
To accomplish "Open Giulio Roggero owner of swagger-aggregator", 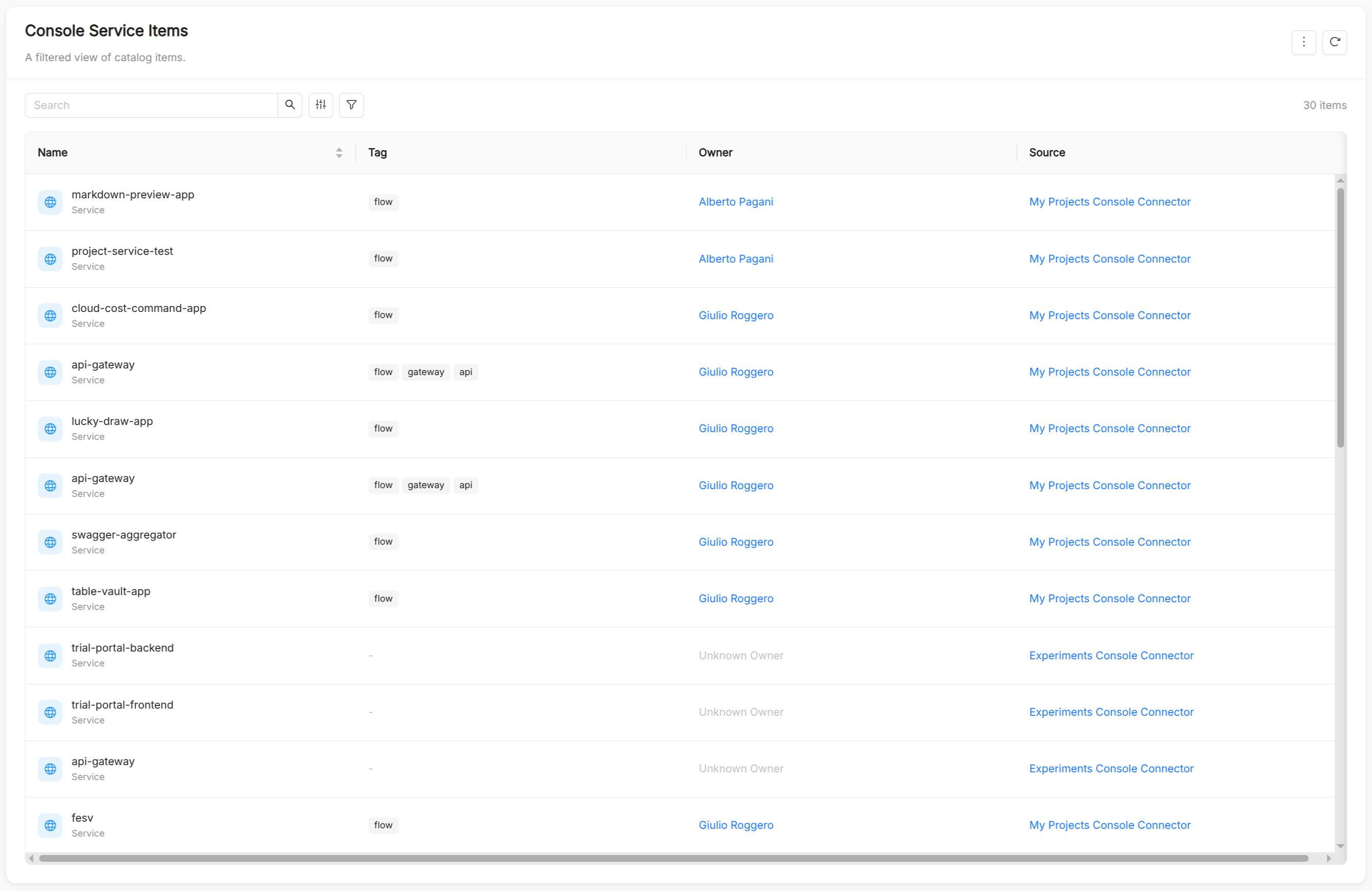I will (x=736, y=542).
